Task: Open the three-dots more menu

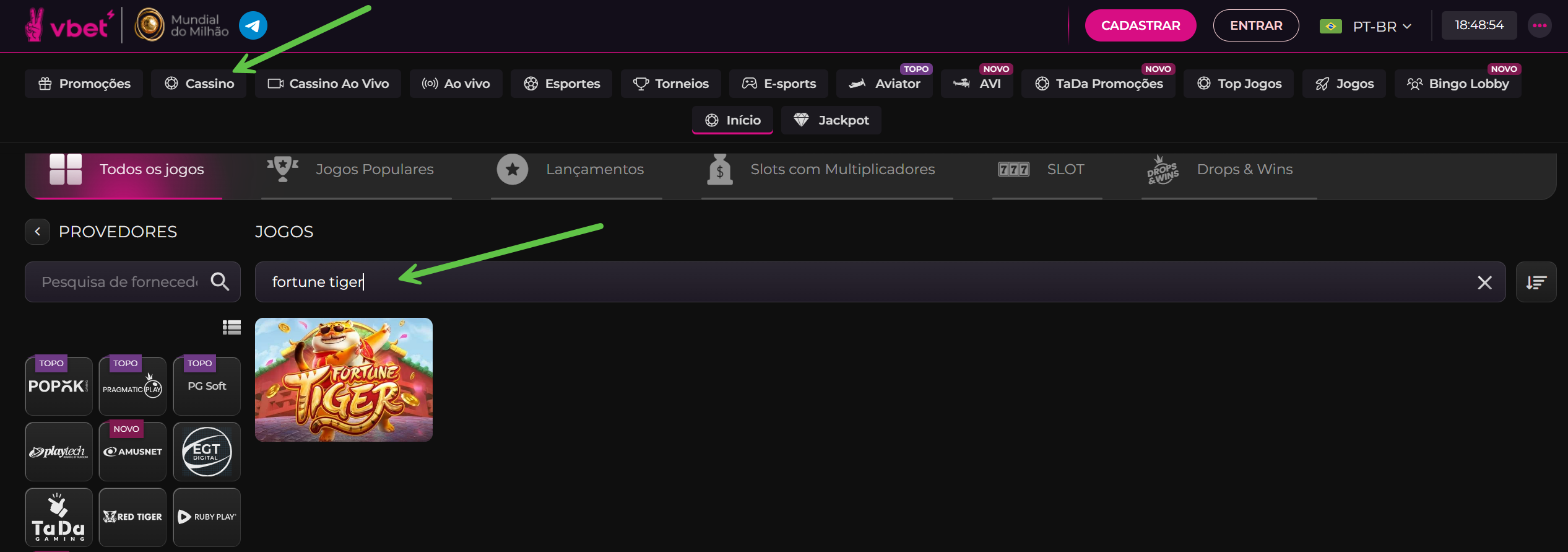Action: pyautogui.click(x=1540, y=25)
